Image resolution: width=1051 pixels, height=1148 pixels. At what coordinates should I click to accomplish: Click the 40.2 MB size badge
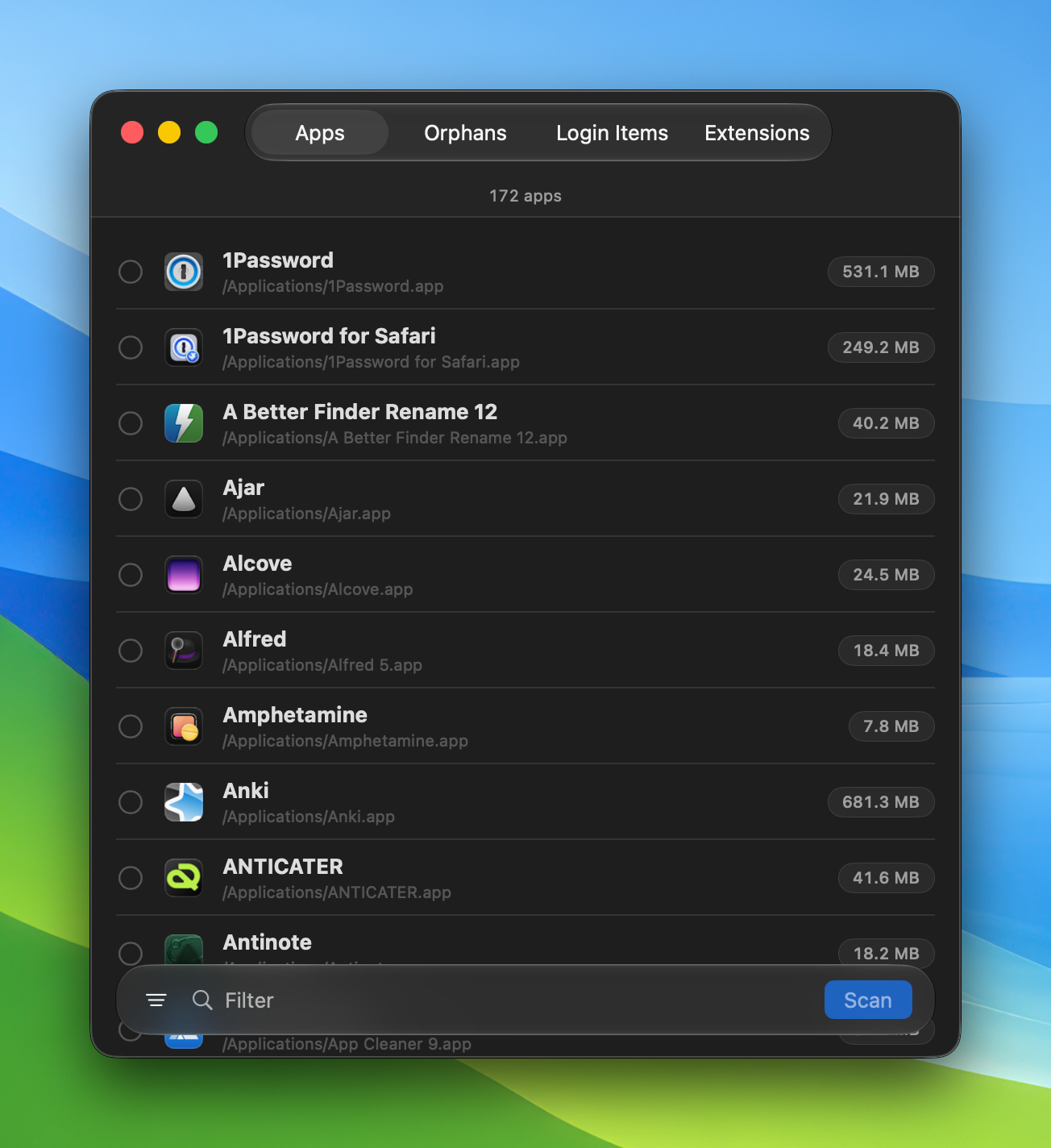point(887,423)
